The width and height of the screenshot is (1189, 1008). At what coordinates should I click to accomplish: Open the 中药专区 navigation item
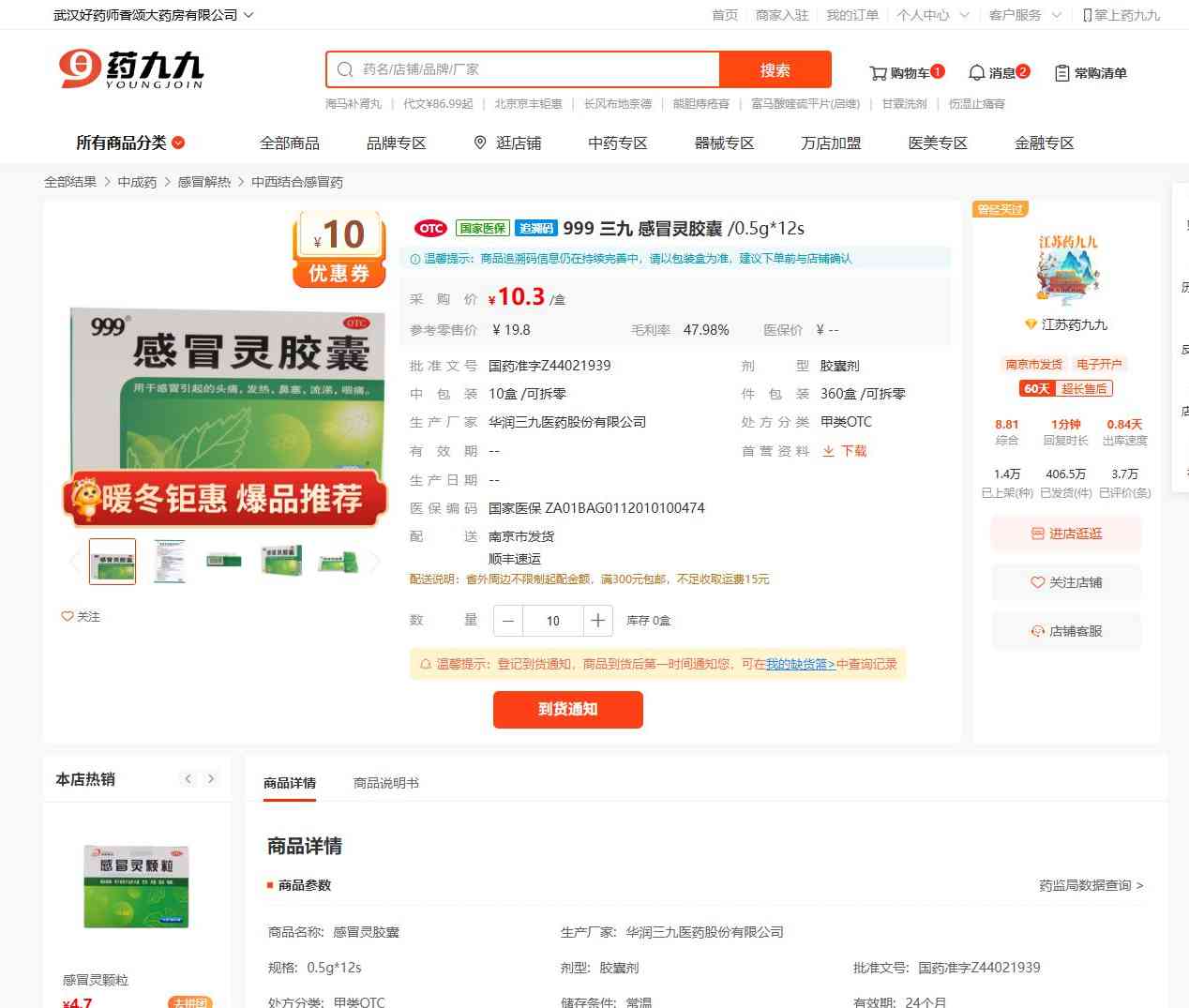(x=617, y=143)
